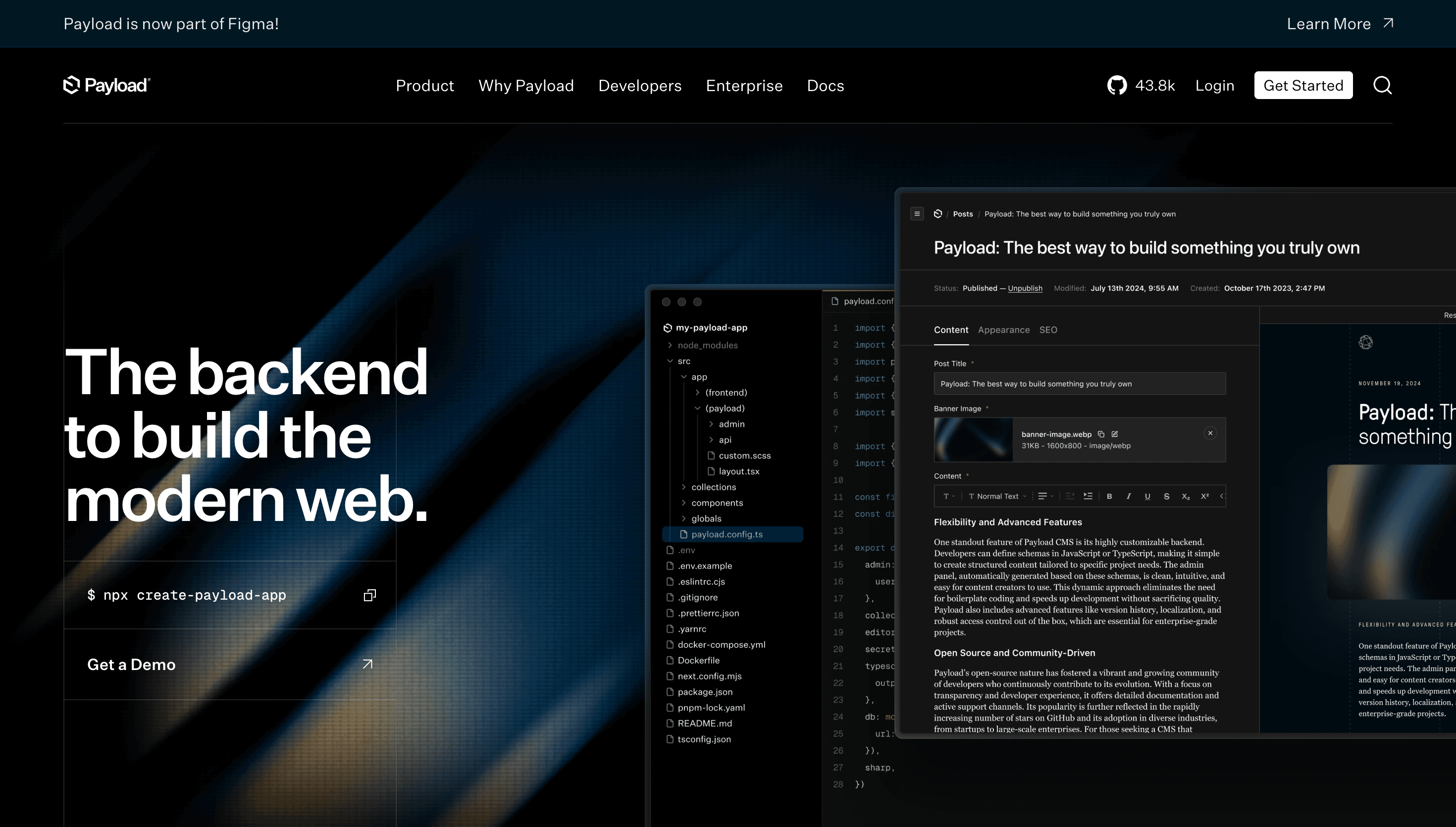Toggle subscript formatting

coord(1186,496)
